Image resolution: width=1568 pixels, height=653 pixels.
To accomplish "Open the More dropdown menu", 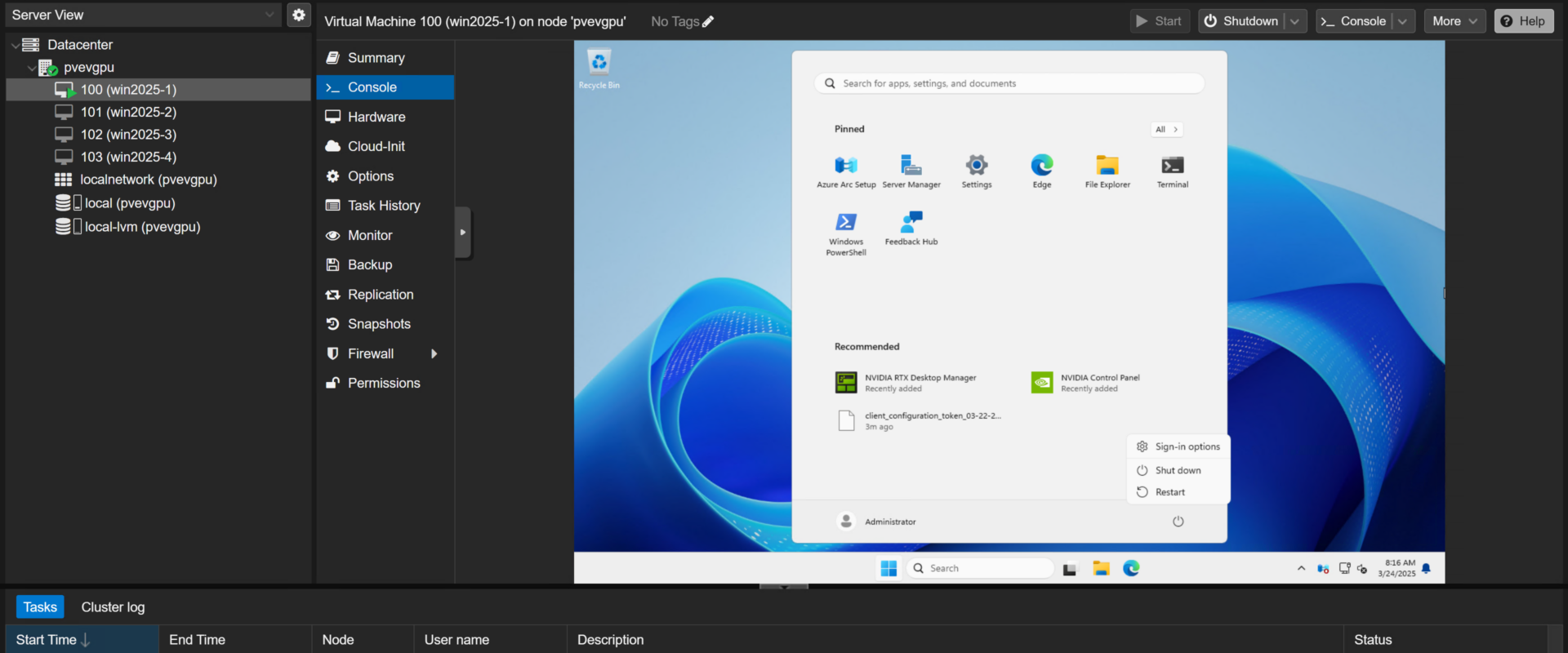I will (x=1454, y=21).
